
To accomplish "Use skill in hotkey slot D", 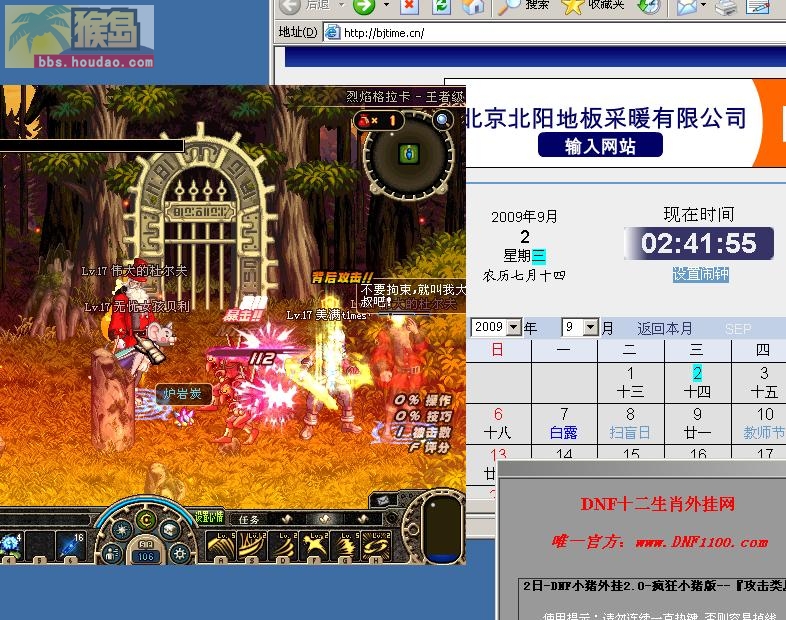I will click(283, 547).
